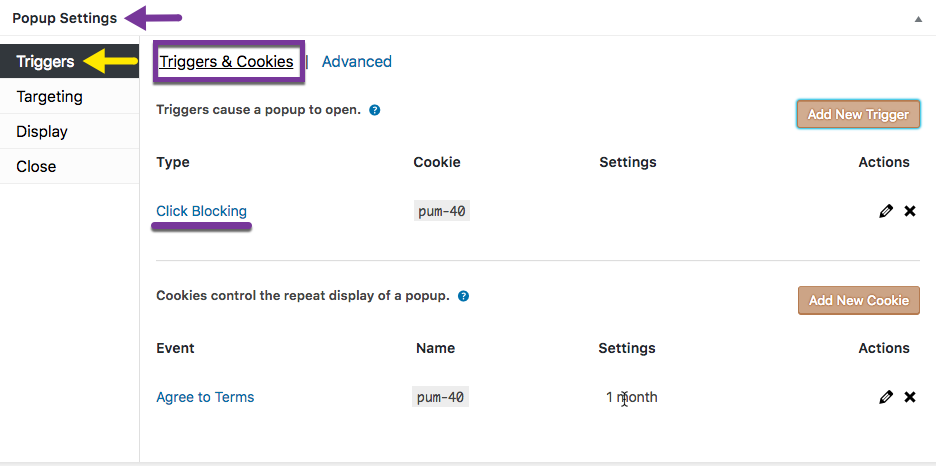This screenshot has height=466, width=936.
Task: Select the Triggers & Cookies sub-tab
Action: point(227,61)
